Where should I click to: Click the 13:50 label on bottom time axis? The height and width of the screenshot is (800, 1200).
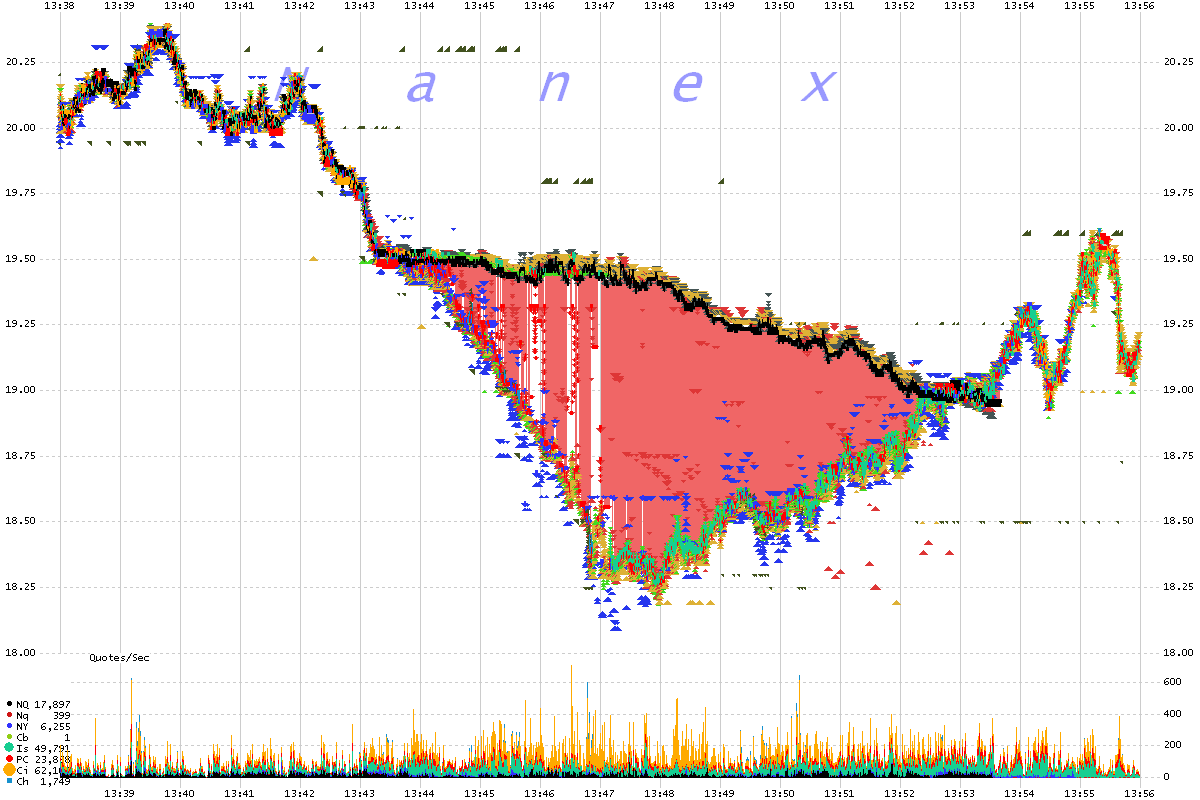(x=779, y=793)
